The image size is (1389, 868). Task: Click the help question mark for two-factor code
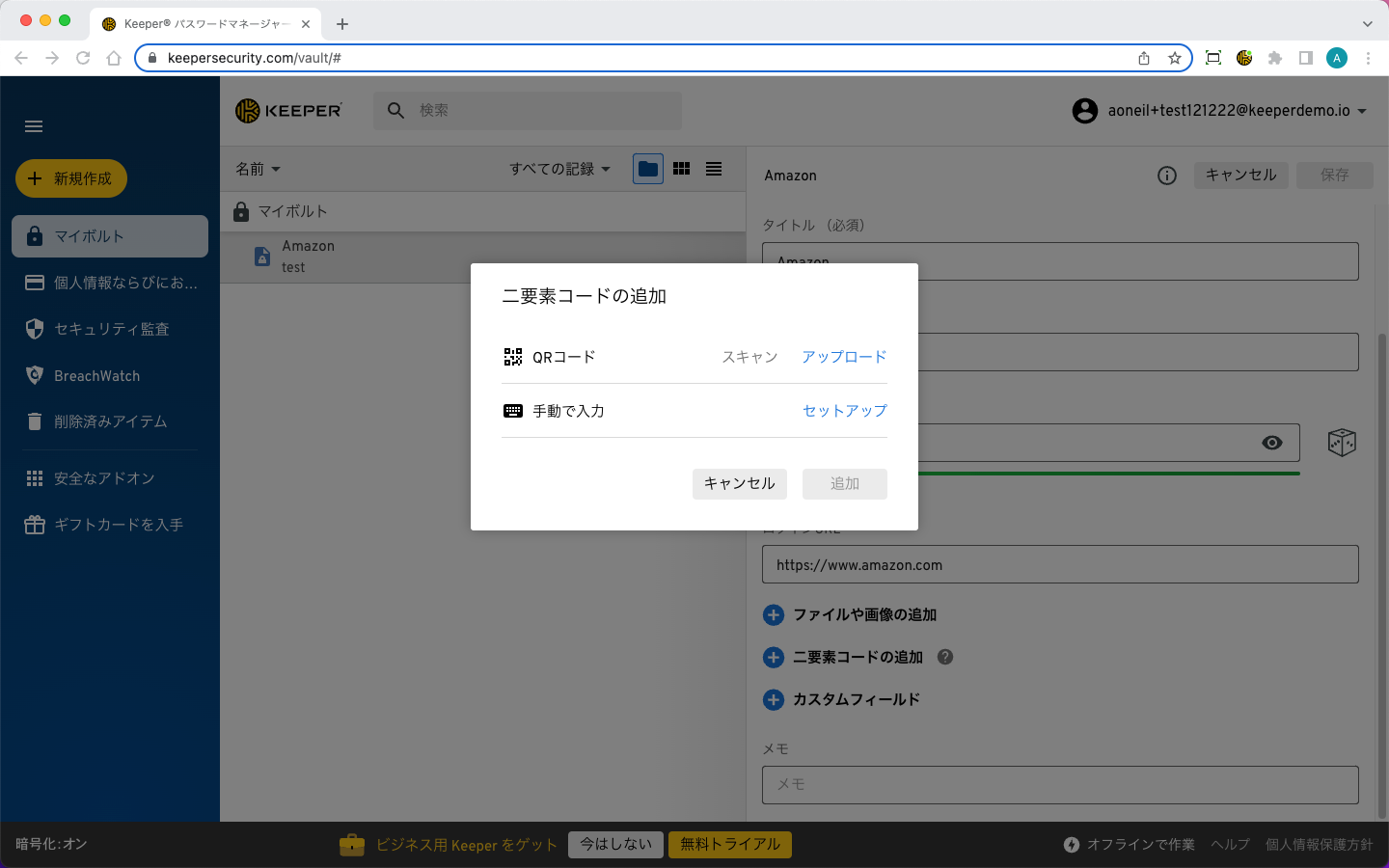click(x=945, y=657)
